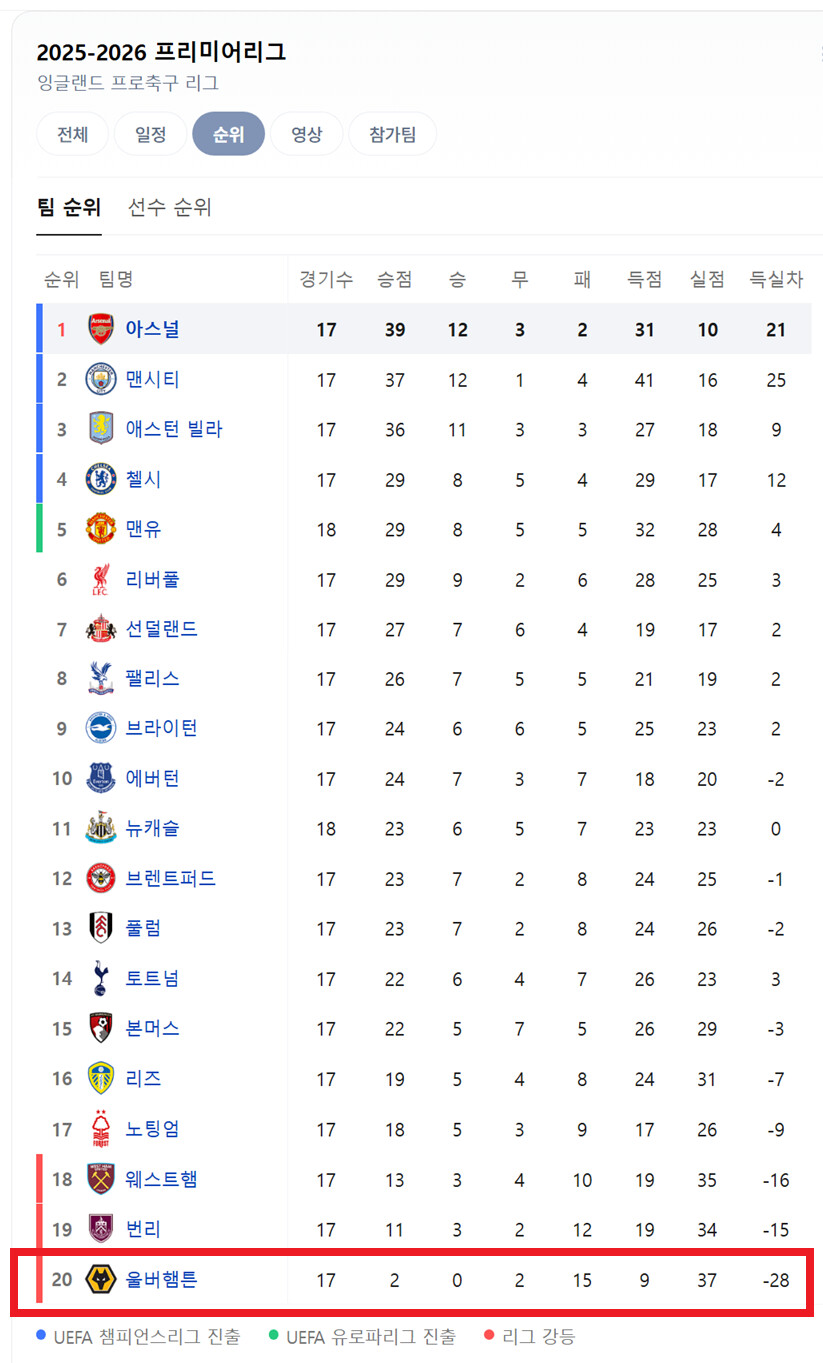Switch to 선수 순위 sub-tab
Image resolution: width=823 pixels, height=1363 pixels.
coord(170,207)
